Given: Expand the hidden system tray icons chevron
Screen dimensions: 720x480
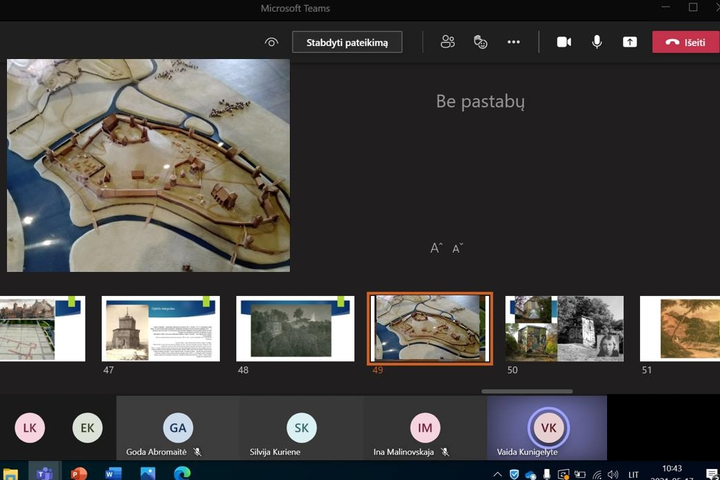Looking at the screenshot, I should coord(497,474).
